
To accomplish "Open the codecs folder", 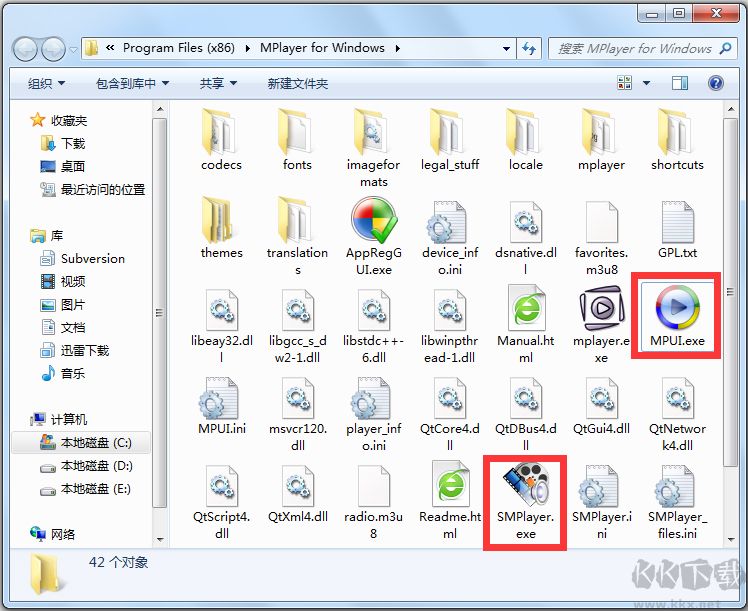I will click(x=221, y=139).
